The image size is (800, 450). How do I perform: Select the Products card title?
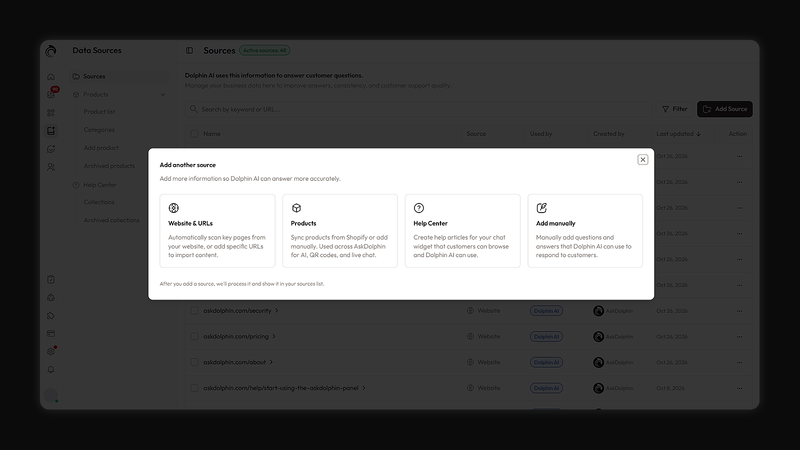pos(304,223)
